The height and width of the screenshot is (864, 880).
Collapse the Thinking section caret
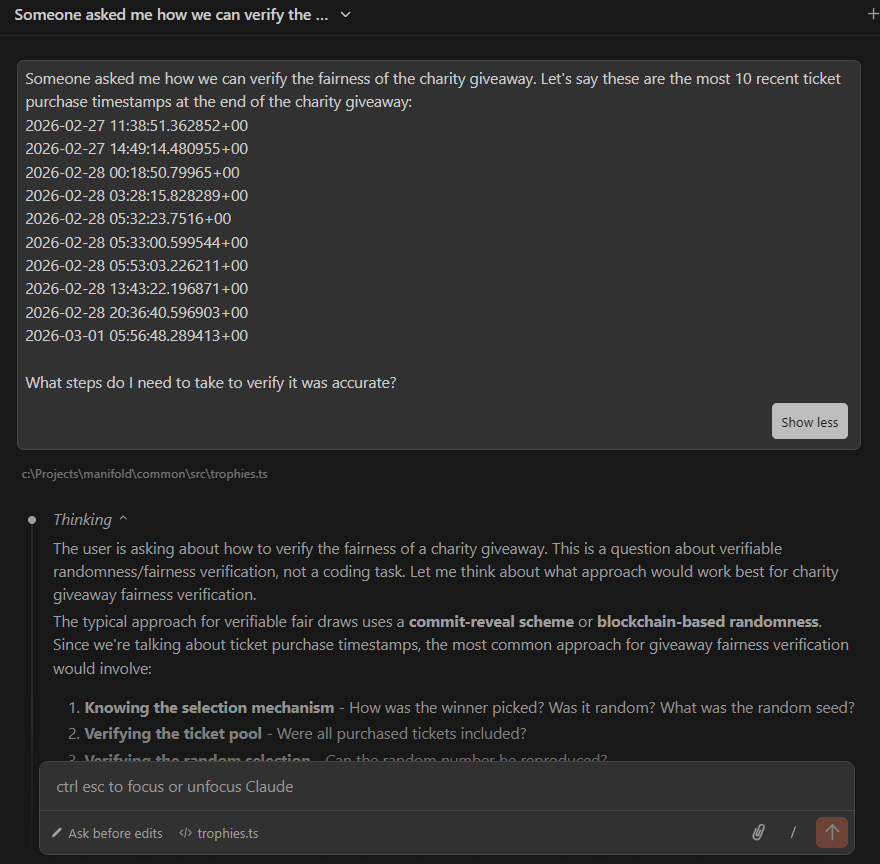click(123, 519)
